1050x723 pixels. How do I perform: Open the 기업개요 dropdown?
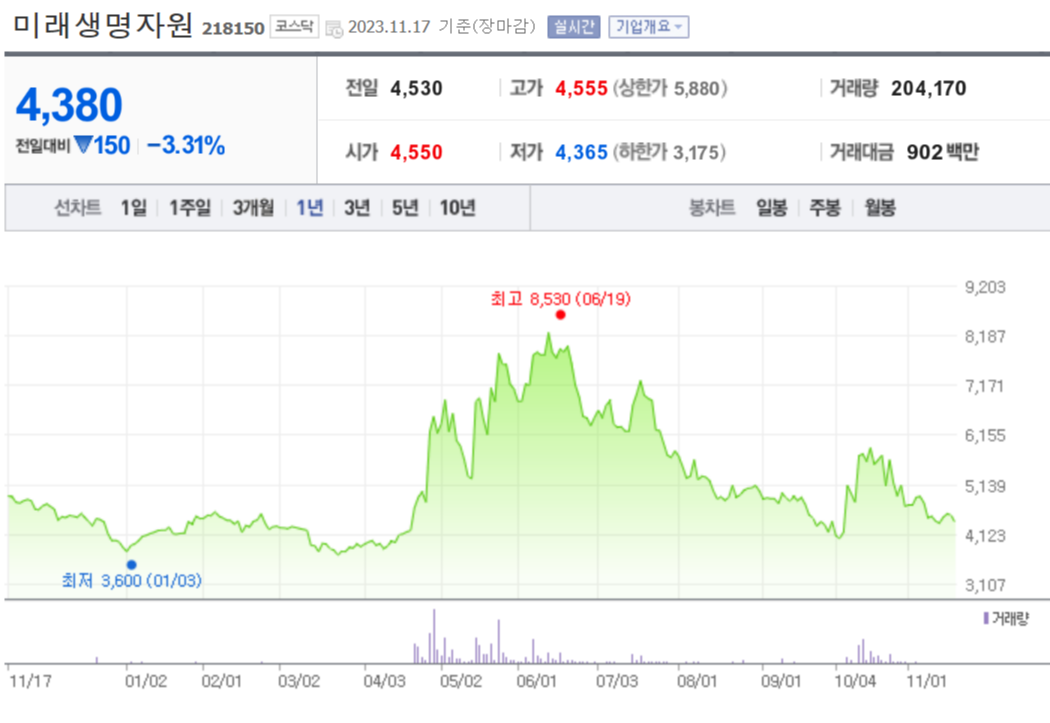tap(648, 27)
